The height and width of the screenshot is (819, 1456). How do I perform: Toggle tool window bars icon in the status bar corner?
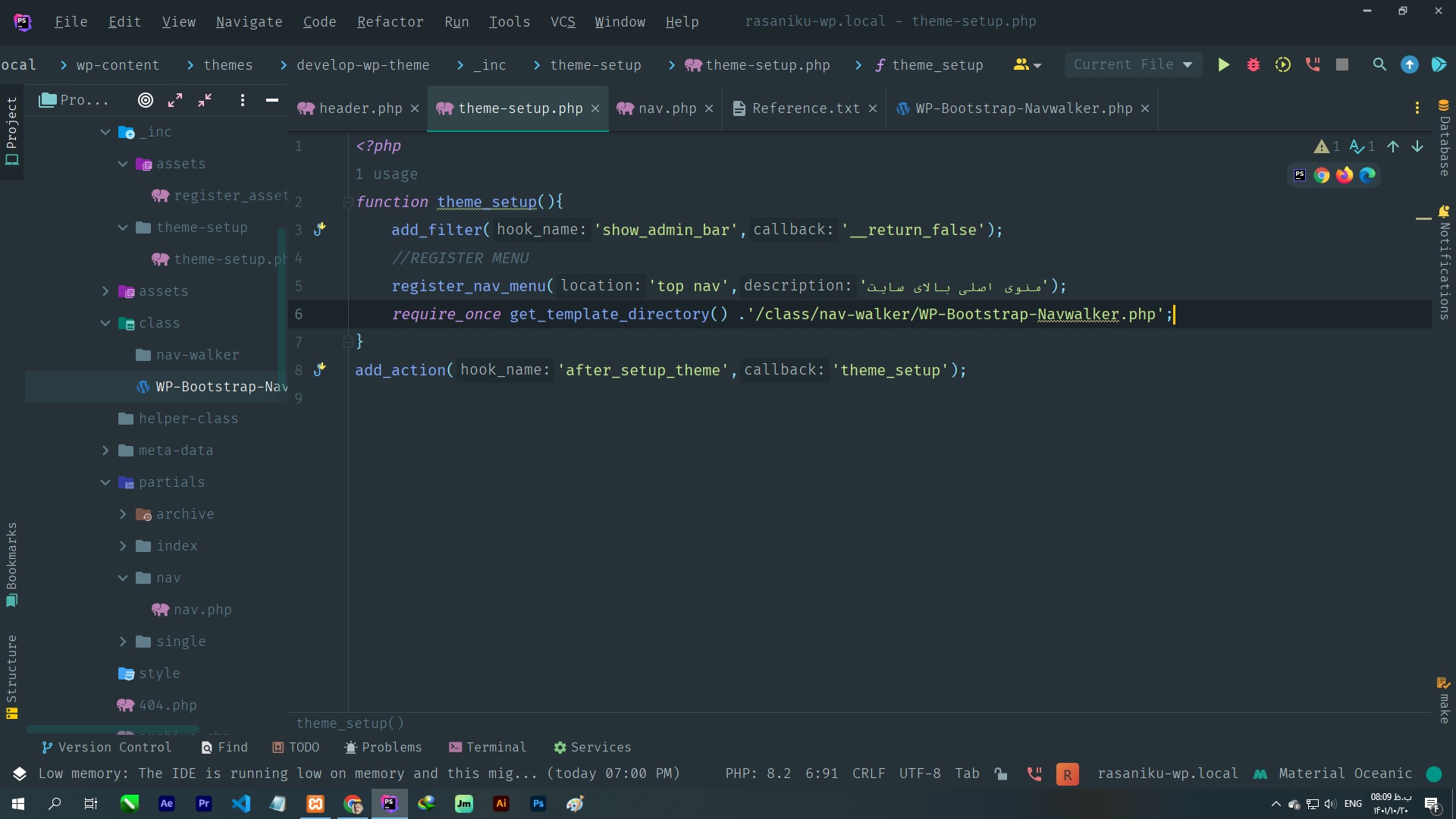[x=20, y=773]
